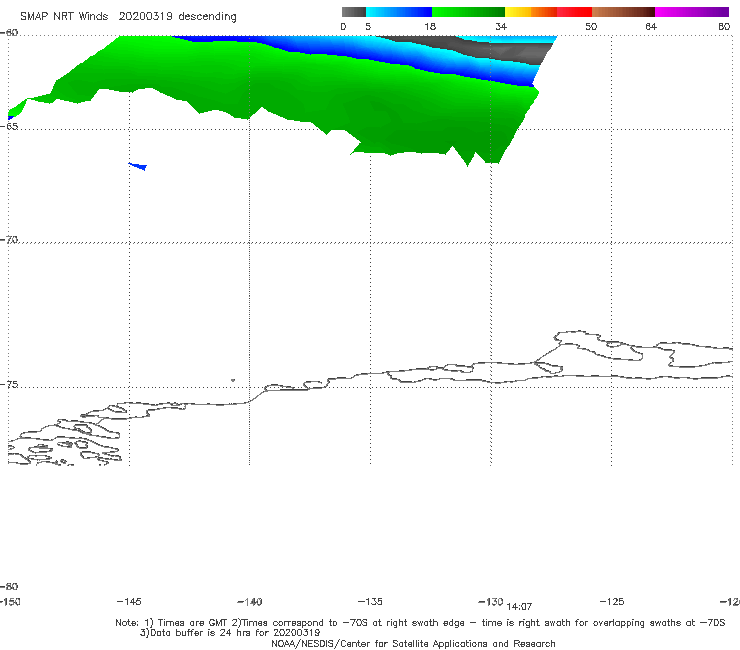Click the longitude label "-135"
Image resolution: width=740 pixels, height=650 pixels.
click(370, 602)
